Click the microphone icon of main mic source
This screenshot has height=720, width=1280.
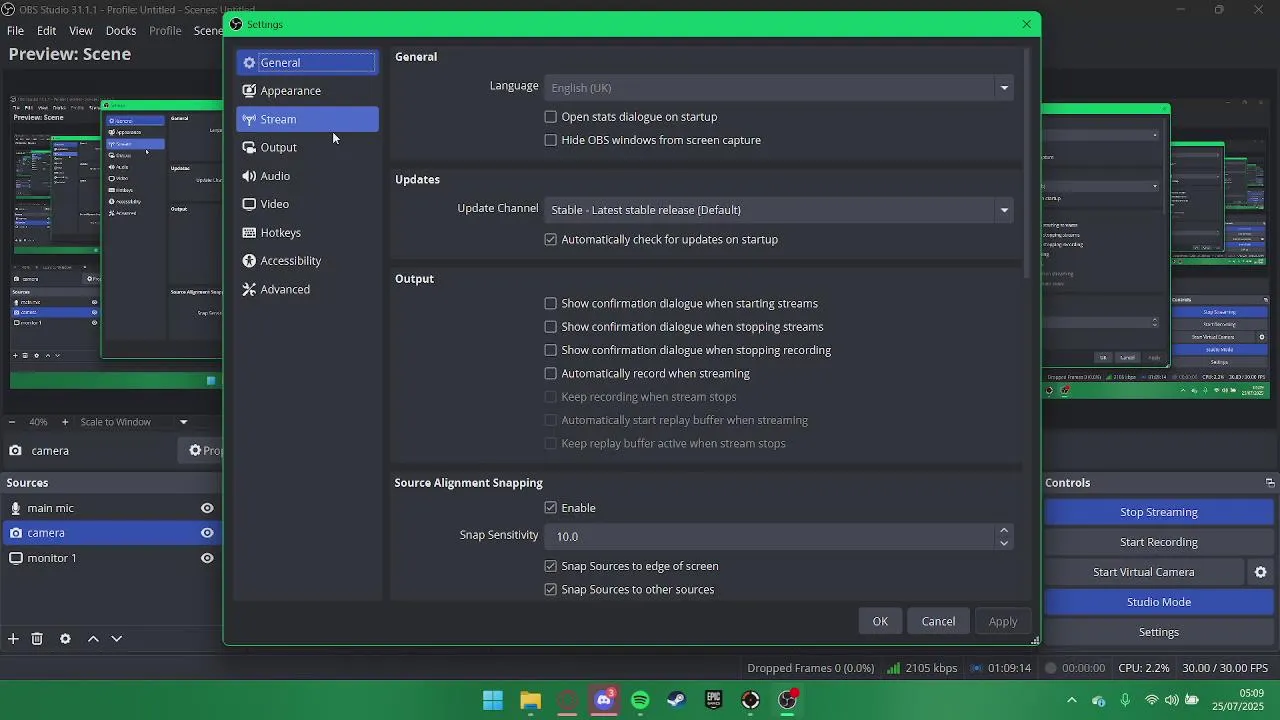pos(15,508)
